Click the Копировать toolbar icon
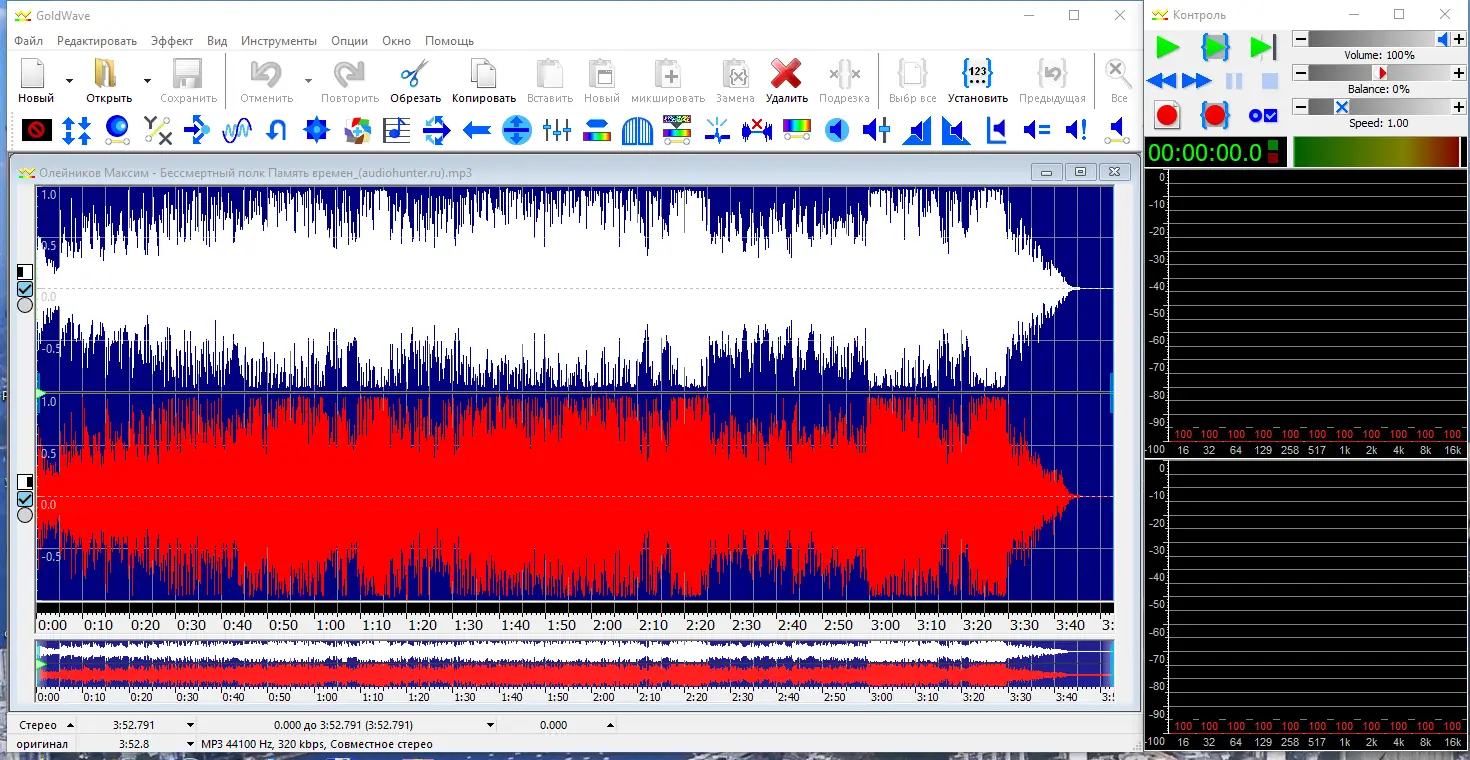 [x=483, y=76]
